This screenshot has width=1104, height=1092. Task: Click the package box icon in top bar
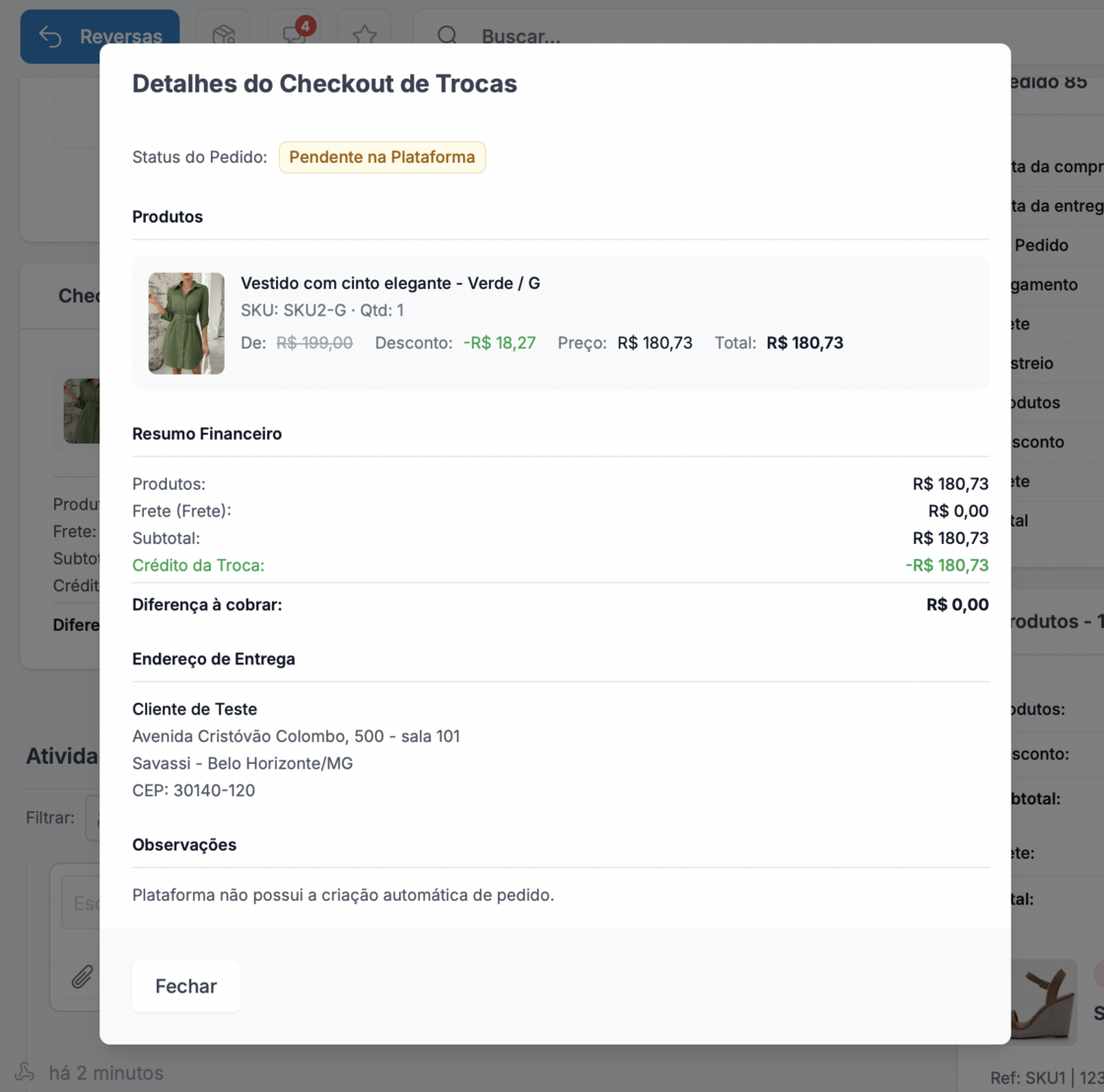coord(223,35)
